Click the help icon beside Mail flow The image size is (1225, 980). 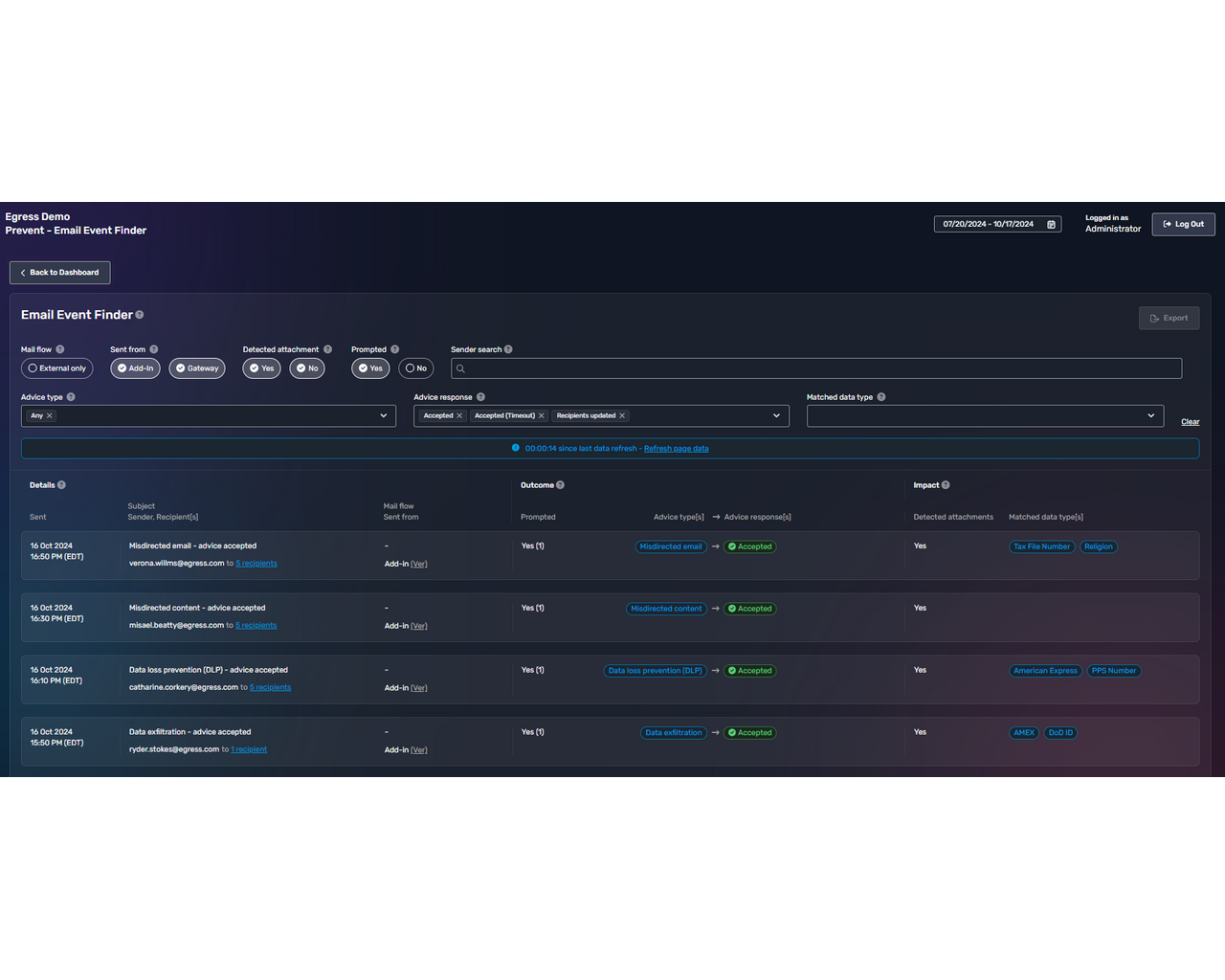tap(60, 349)
